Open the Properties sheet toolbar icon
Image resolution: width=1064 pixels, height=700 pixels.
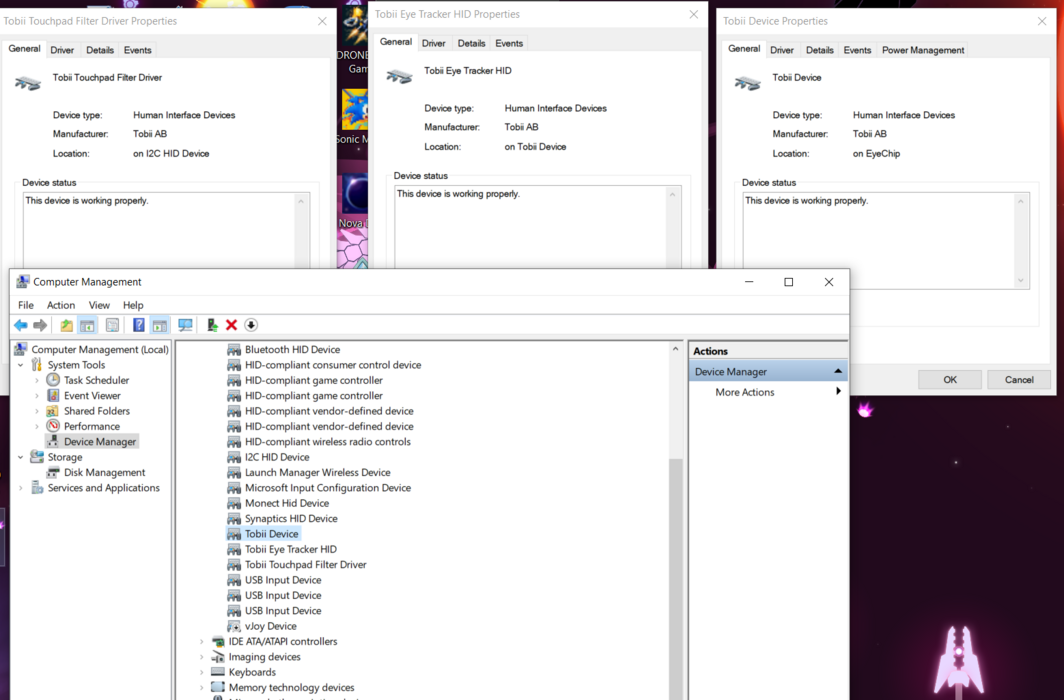coord(113,326)
